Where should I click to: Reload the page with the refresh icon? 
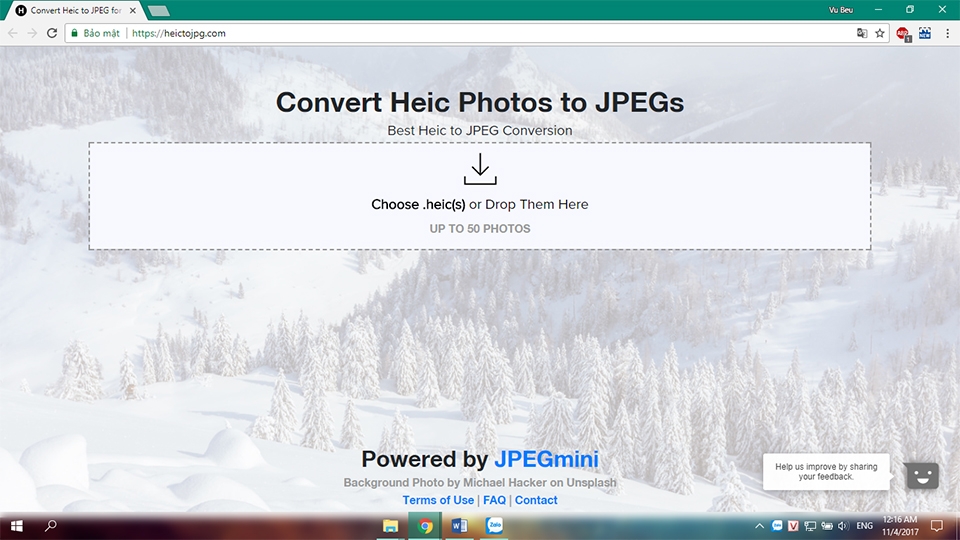[52, 33]
